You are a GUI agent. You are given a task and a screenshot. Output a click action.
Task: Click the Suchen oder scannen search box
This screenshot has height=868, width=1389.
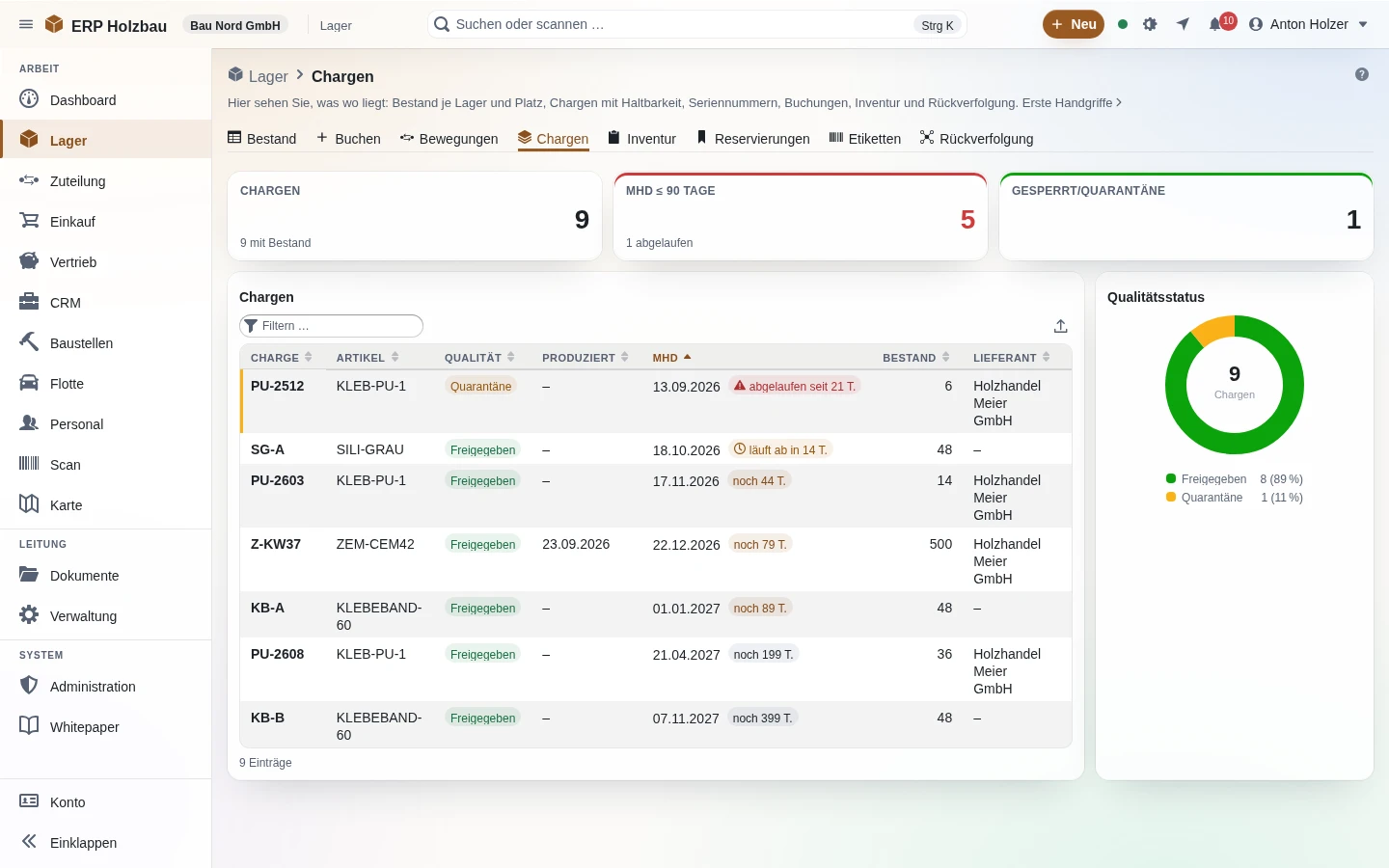pos(696,24)
